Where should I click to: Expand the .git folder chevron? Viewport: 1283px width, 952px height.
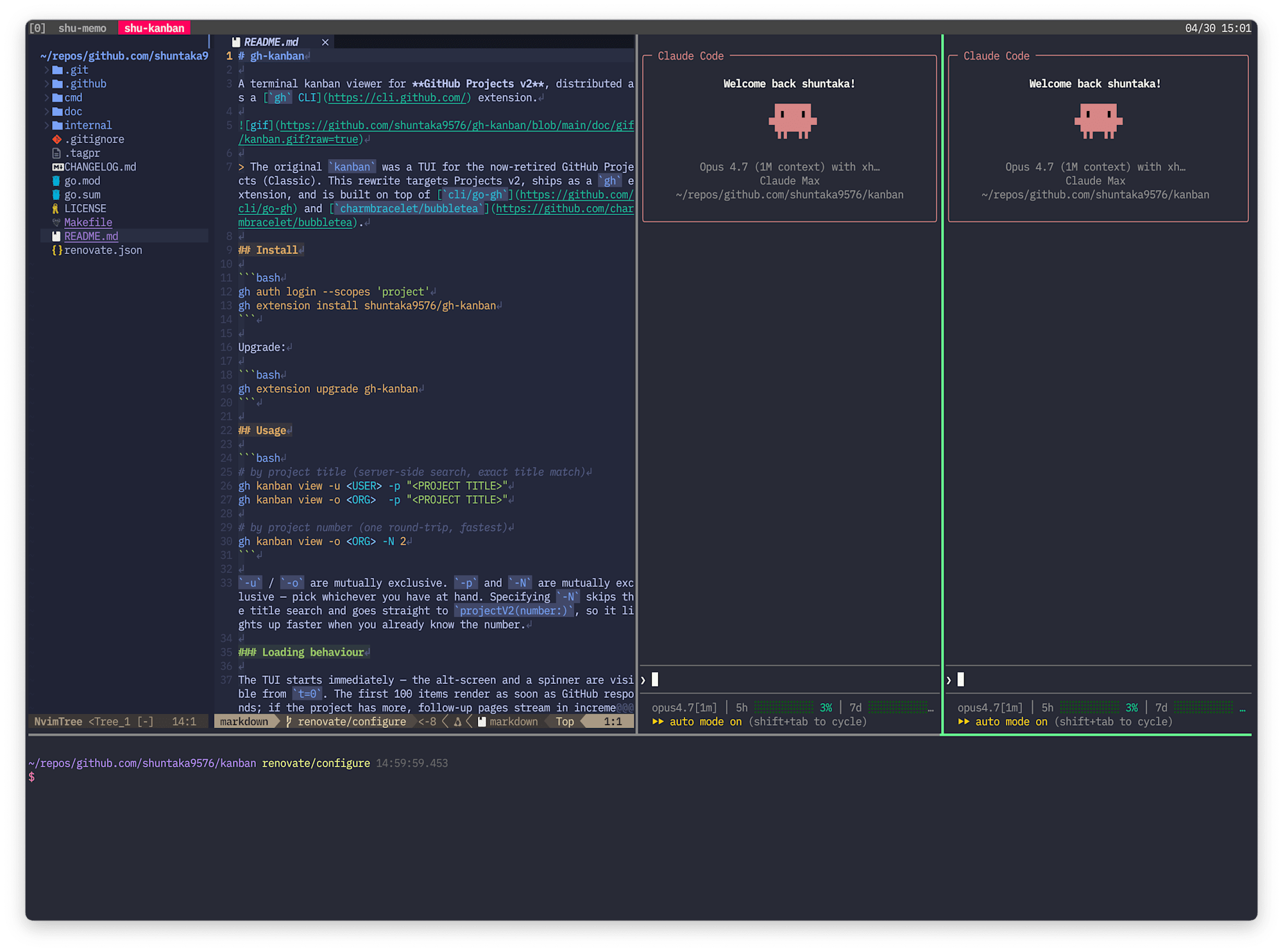coord(46,70)
